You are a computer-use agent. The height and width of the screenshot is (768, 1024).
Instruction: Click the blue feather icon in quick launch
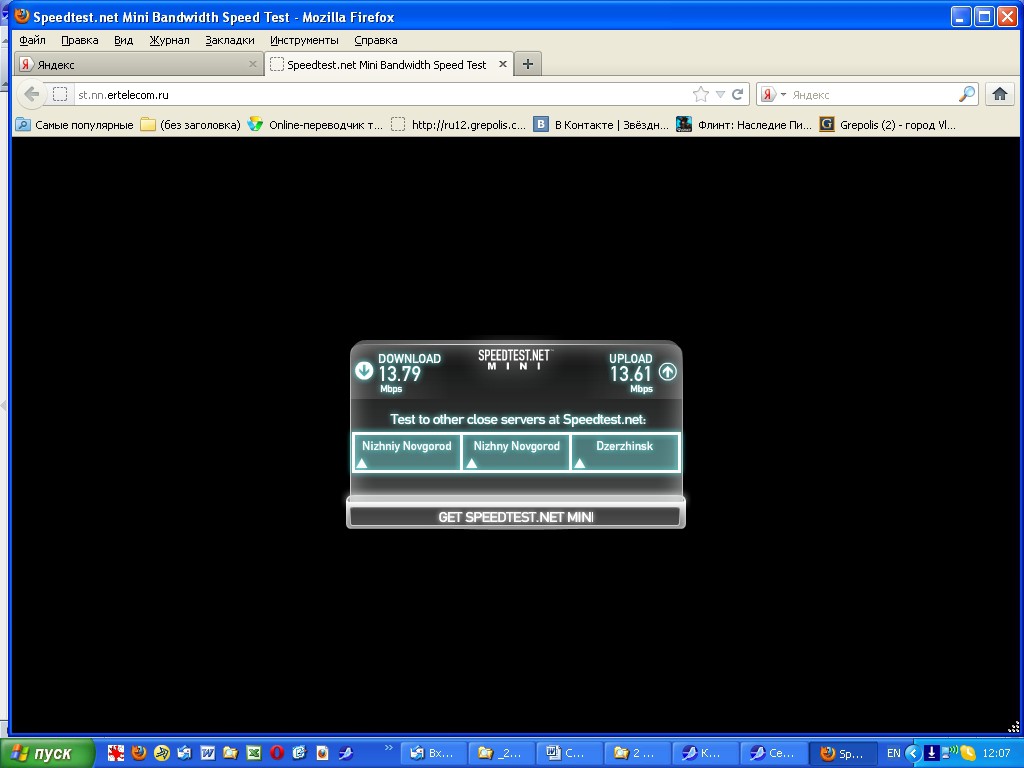click(345, 753)
